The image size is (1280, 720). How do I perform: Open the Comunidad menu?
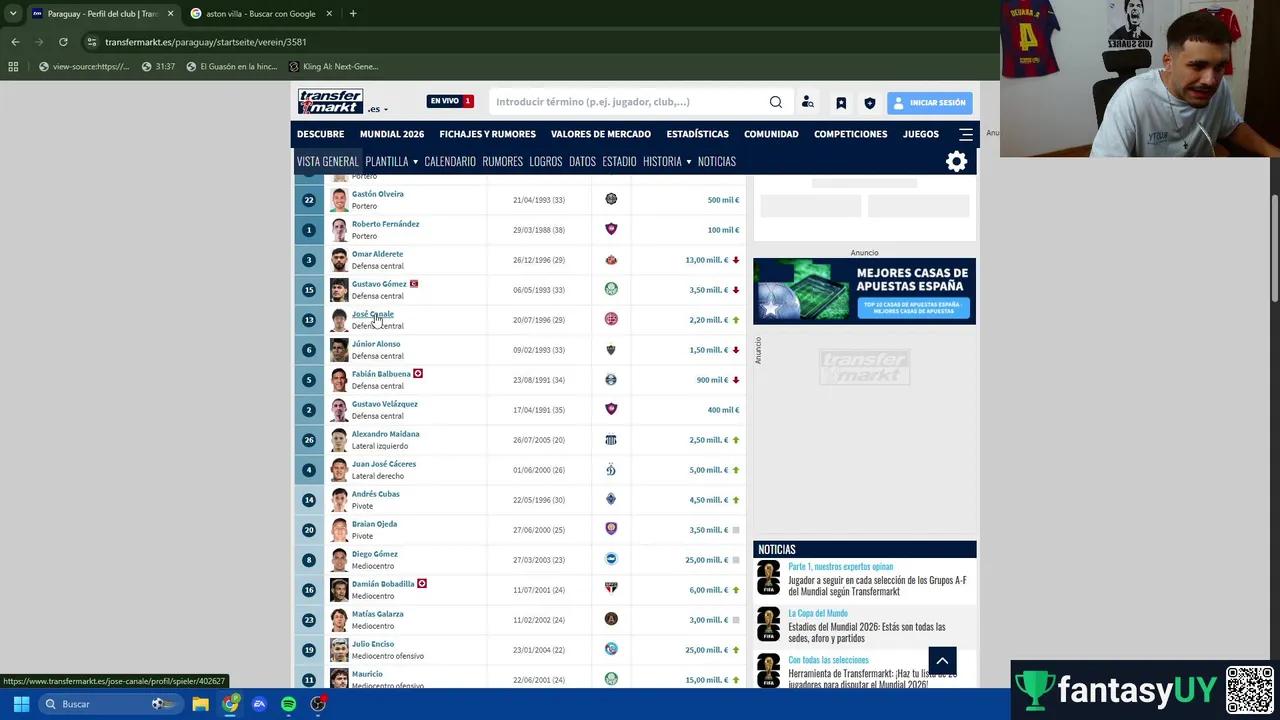[x=771, y=134]
